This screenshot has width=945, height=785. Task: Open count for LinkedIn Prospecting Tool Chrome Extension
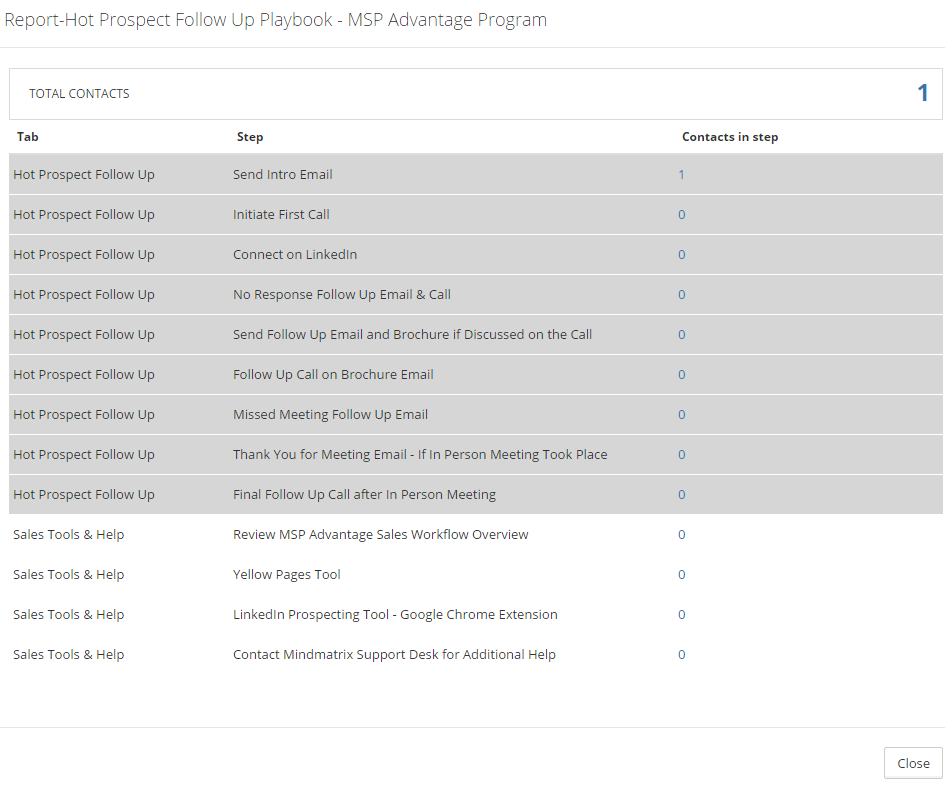point(682,614)
